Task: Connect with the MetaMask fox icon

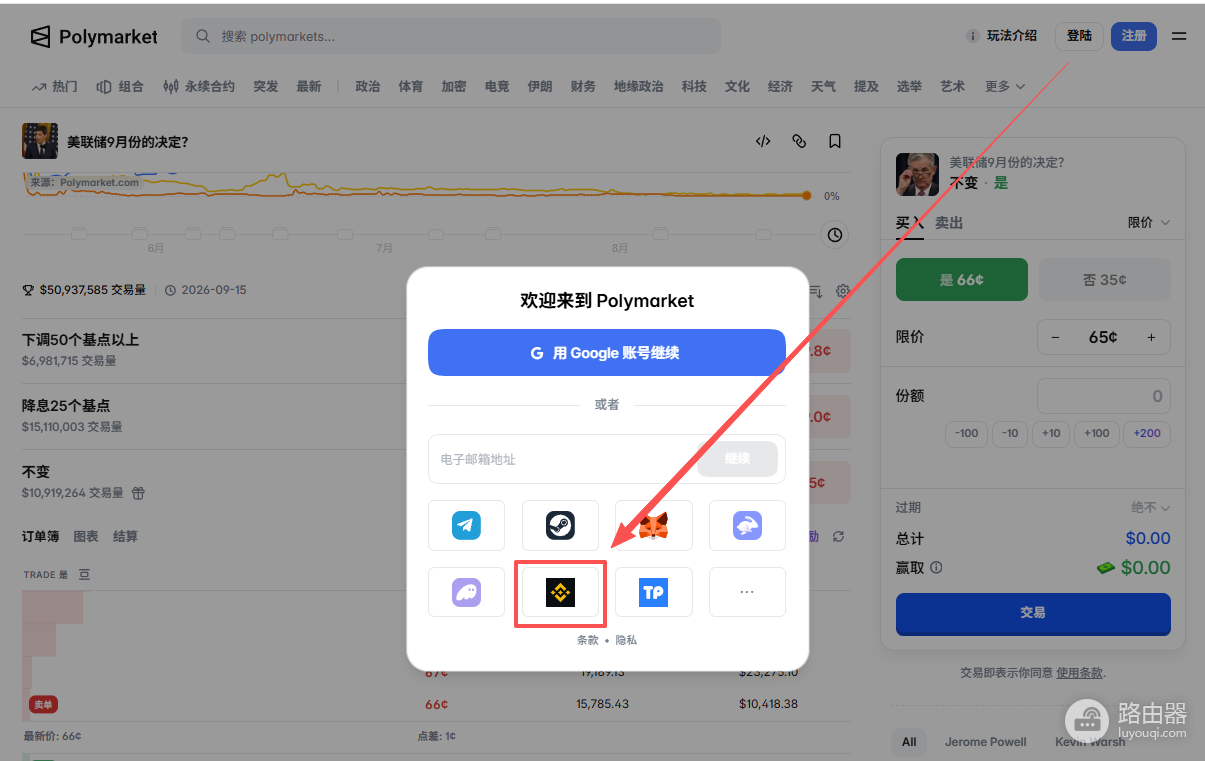Action: coord(653,525)
